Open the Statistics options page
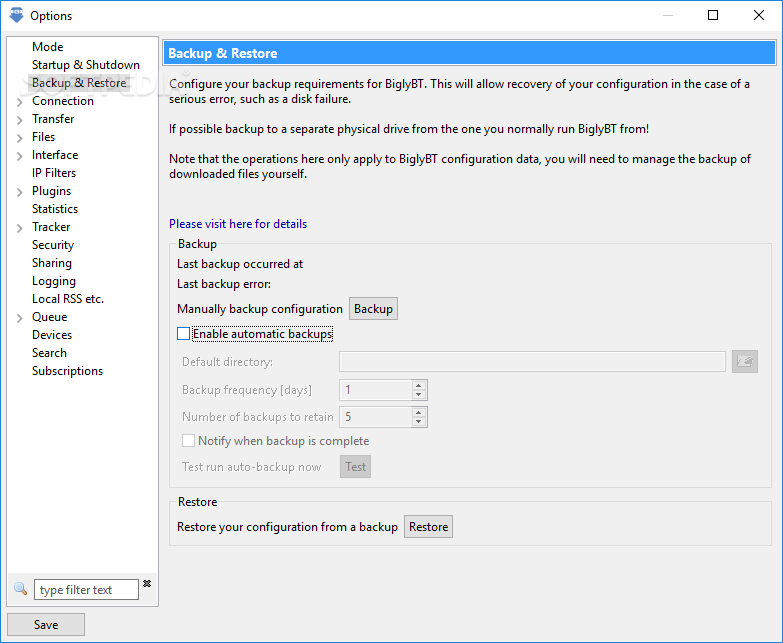This screenshot has width=783, height=643. [x=55, y=209]
